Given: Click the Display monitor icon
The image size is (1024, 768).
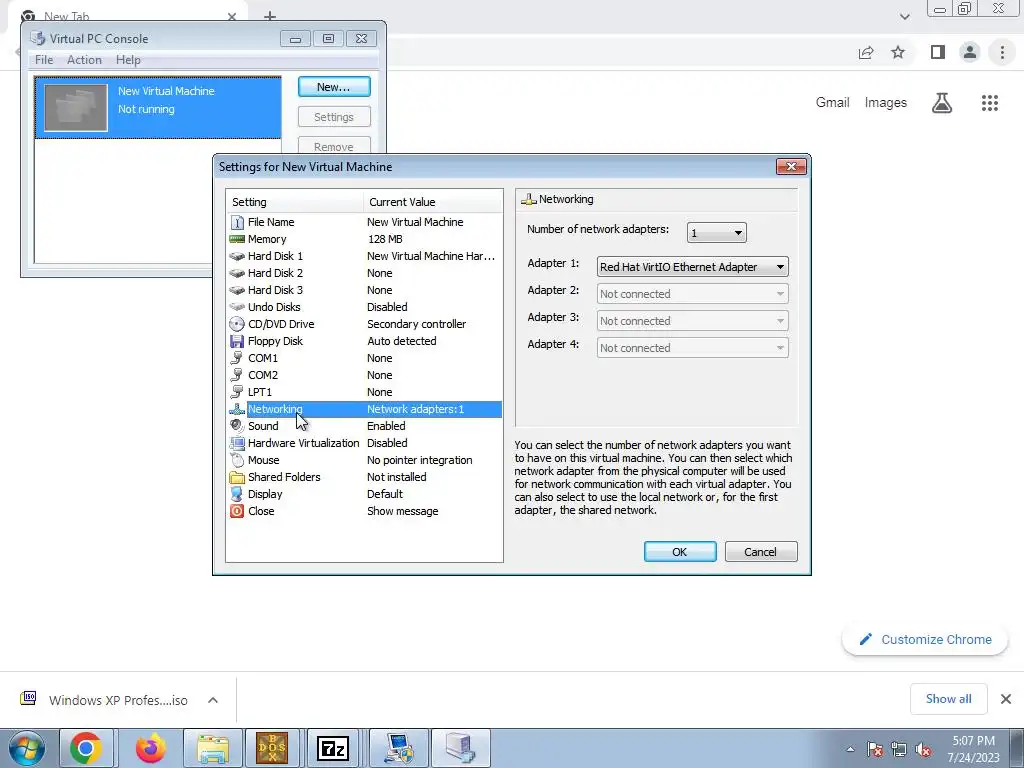Looking at the screenshot, I should tap(237, 494).
